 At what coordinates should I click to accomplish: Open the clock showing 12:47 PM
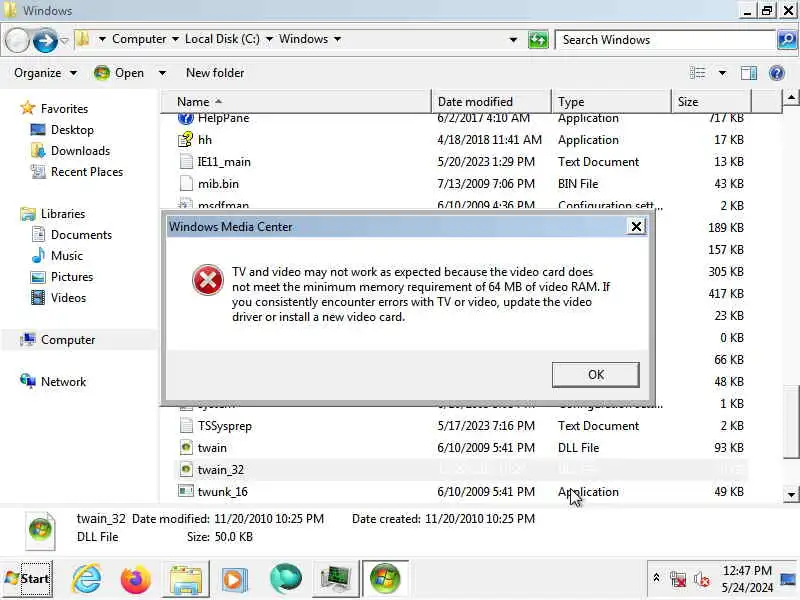747,579
